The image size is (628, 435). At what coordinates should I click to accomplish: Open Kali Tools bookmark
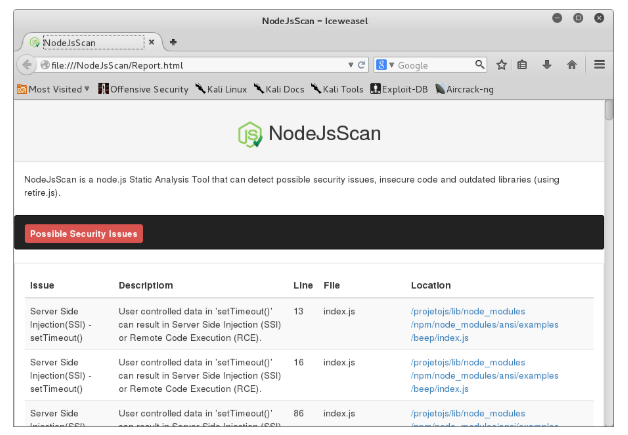(337, 89)
